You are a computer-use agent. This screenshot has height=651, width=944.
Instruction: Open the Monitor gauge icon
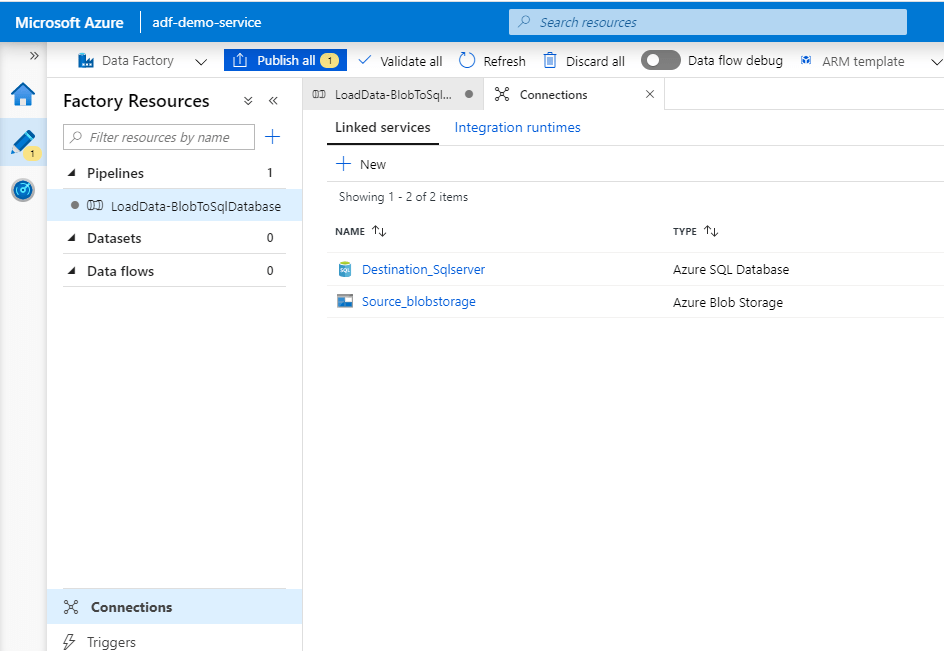[22, 189]
